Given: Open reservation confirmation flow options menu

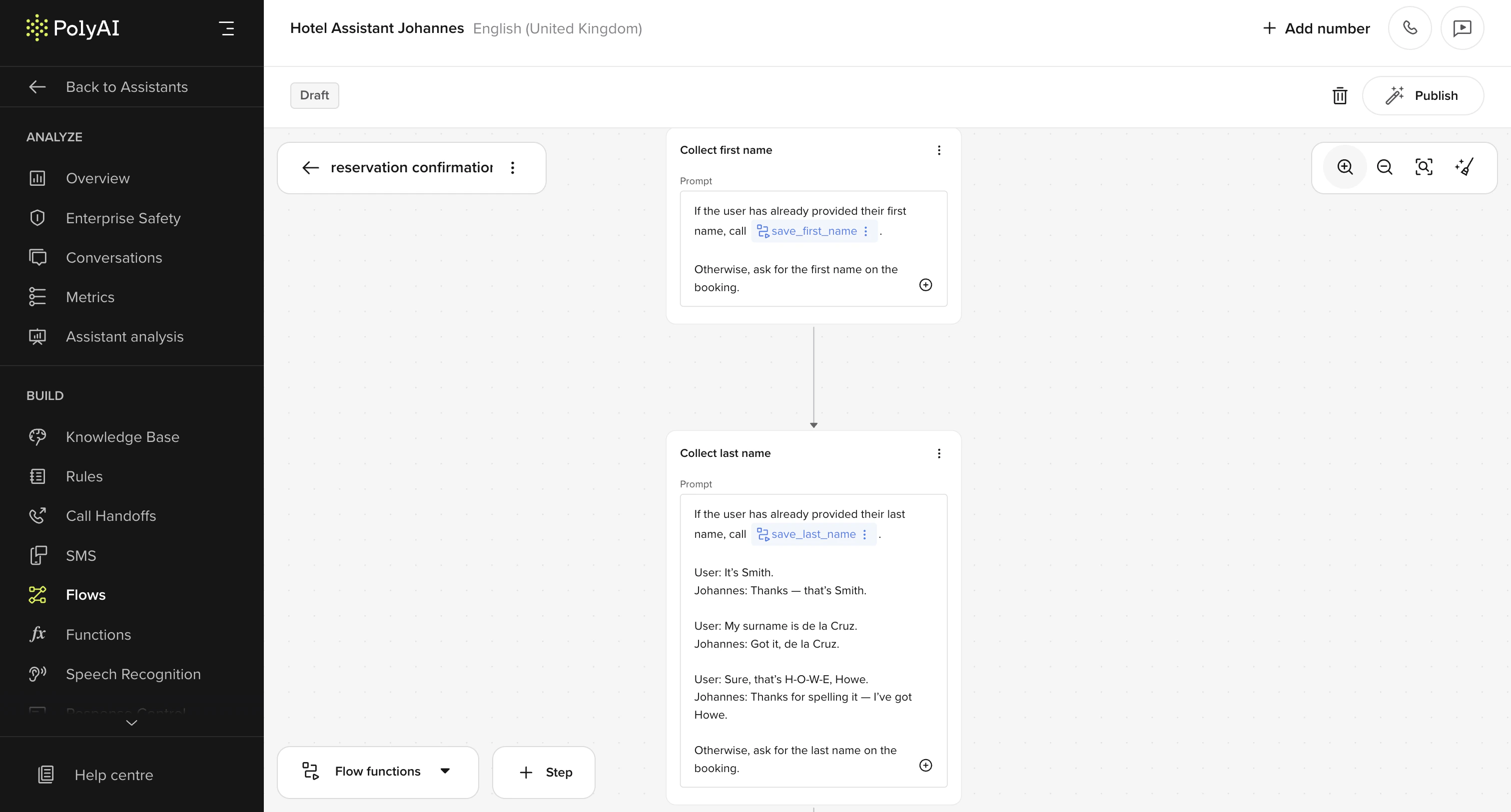Looking at the screenshot, I should click(x=512, y=168).
